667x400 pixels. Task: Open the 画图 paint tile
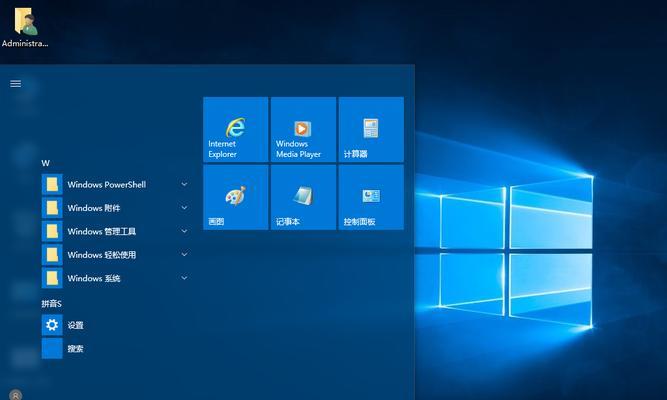[x=236, y=197]
